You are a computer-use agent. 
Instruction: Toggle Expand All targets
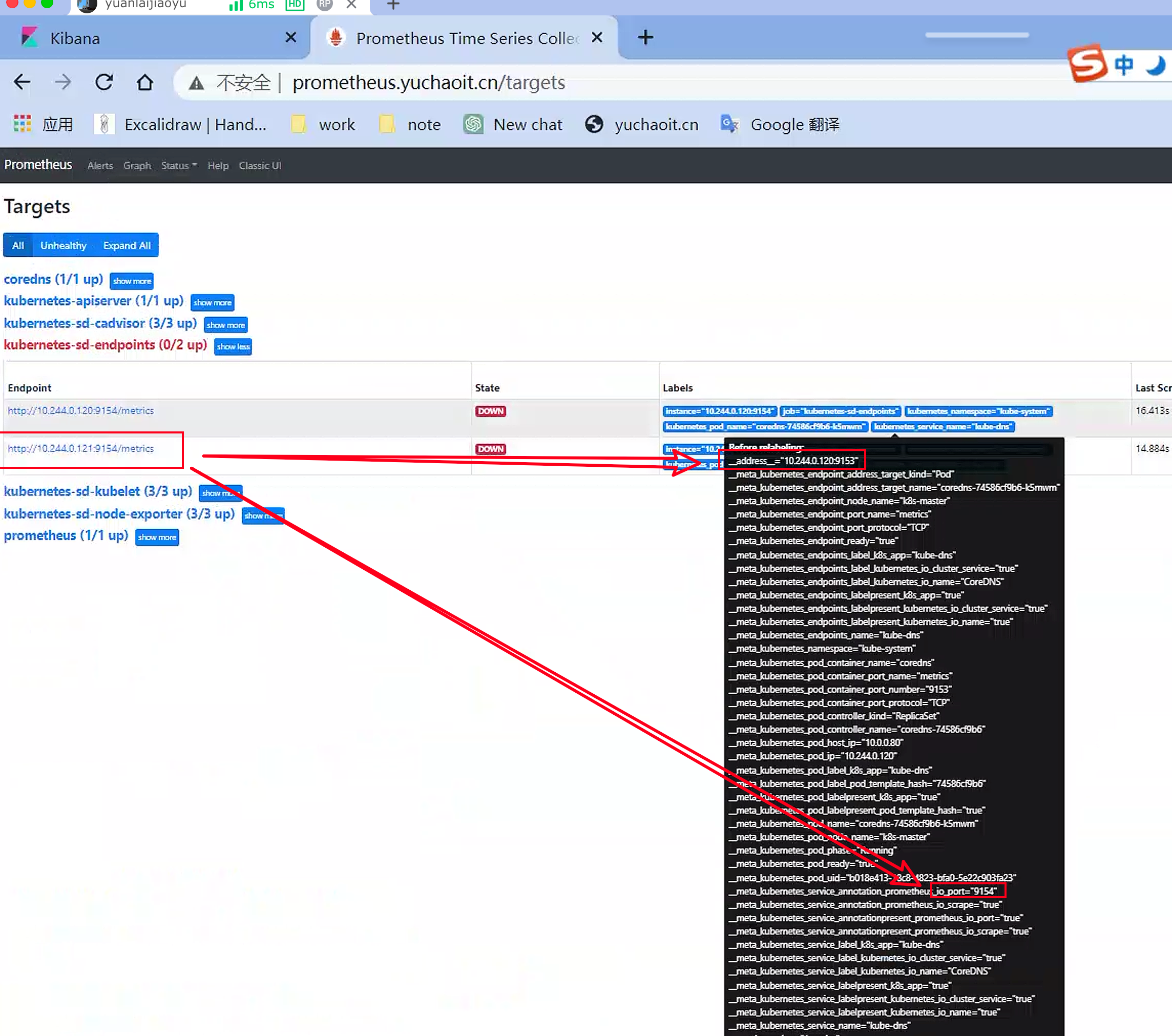[127, 245]
